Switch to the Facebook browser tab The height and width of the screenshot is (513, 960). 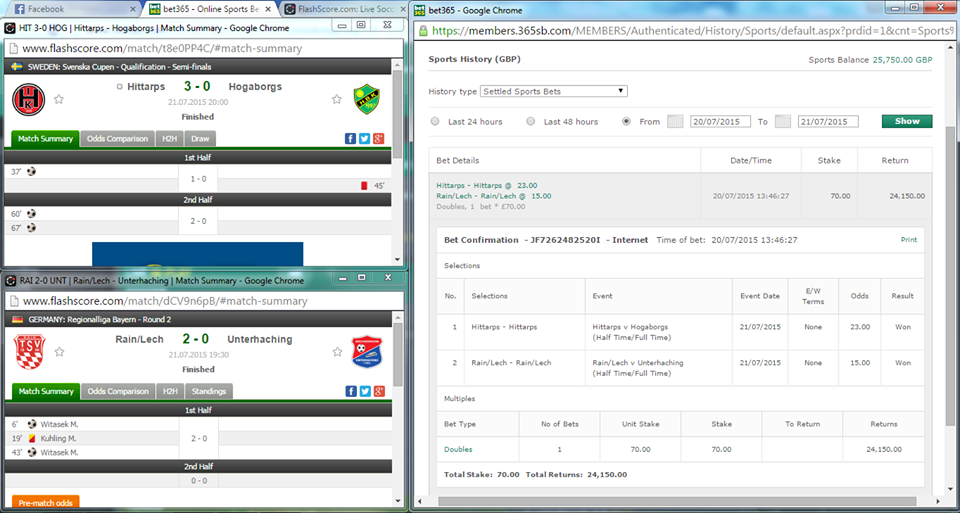(x=72, y=9)
